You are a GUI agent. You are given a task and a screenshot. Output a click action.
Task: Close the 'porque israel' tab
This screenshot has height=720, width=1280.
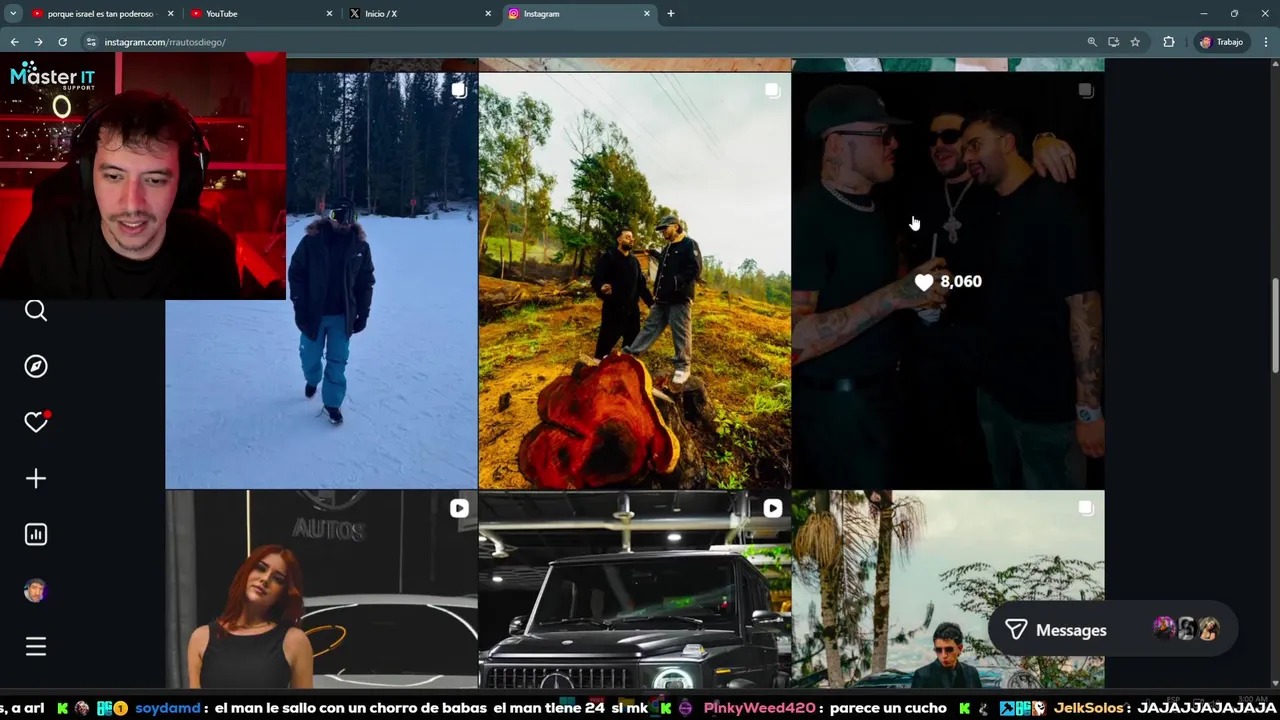[170, 14]
